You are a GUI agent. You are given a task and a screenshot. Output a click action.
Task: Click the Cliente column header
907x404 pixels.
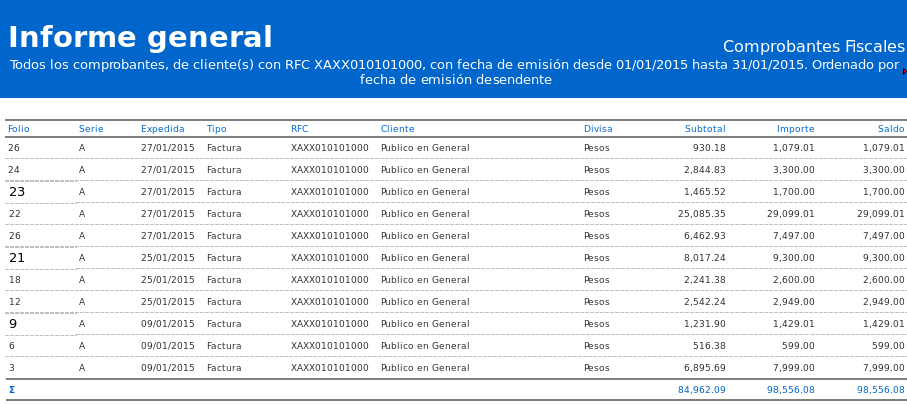point(397,129)
